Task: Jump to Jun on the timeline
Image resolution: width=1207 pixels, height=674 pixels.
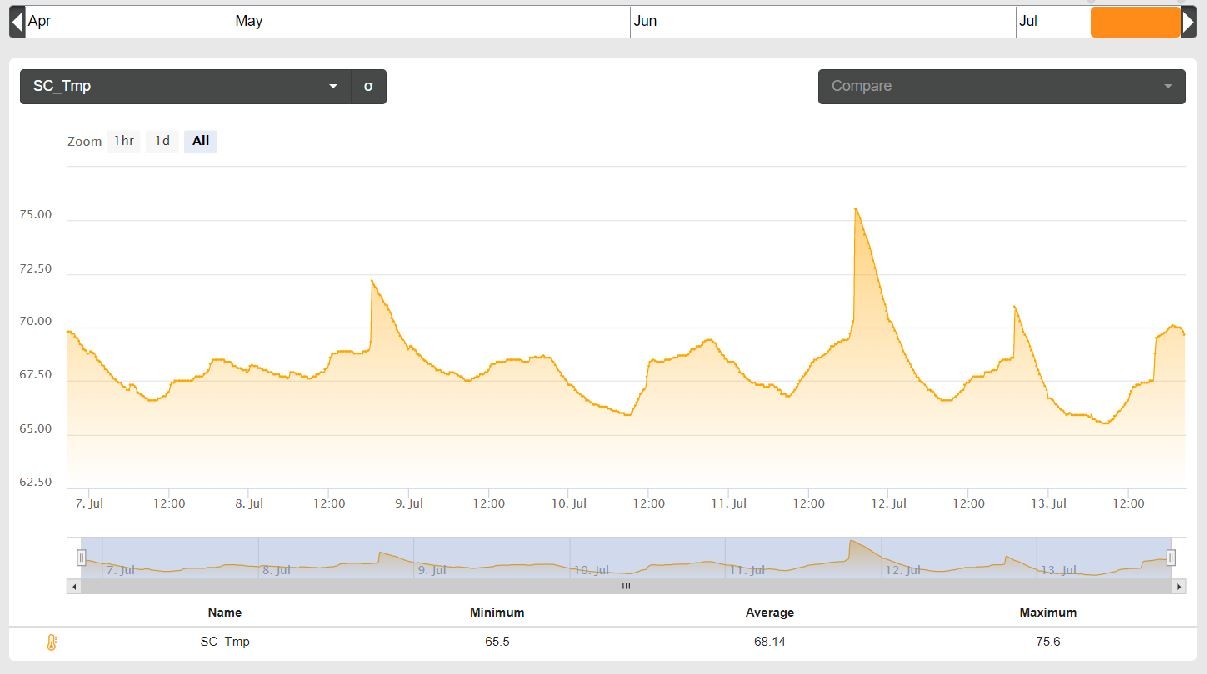Action: point(646,21)
